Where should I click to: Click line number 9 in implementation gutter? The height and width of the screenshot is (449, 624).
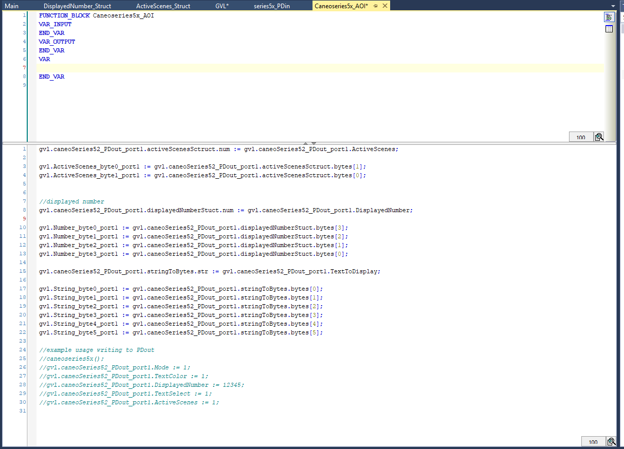coord(24,219)
